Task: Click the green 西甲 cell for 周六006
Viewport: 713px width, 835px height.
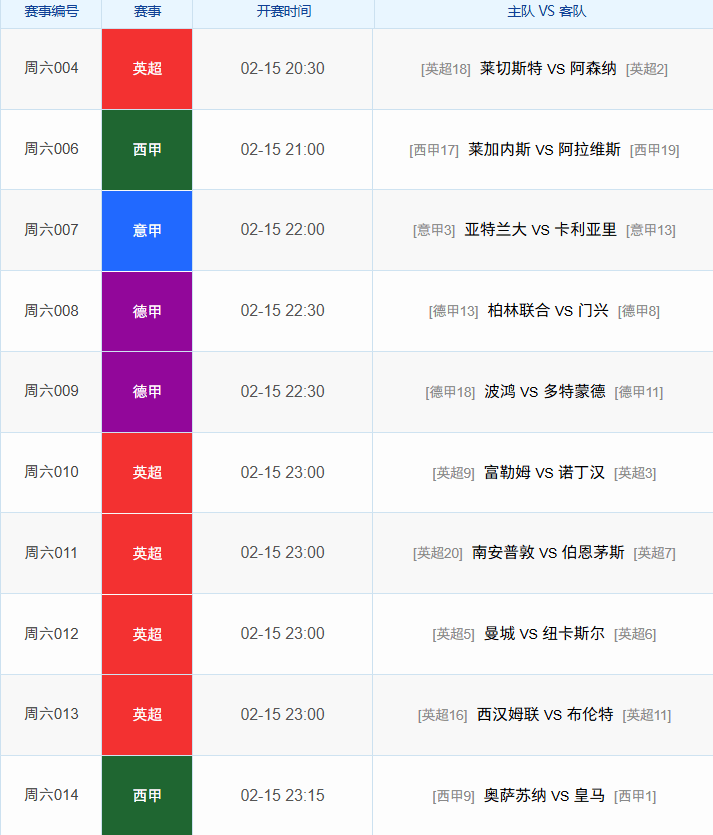Action: click(x=147, y=150)
